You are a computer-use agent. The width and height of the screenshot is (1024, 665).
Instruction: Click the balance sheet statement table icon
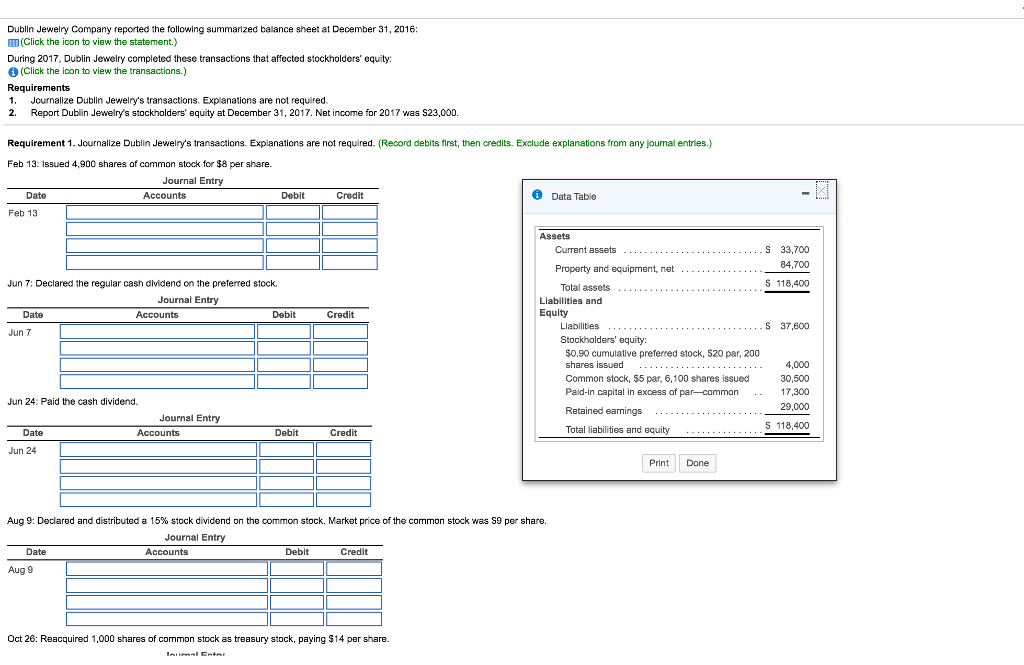[x=12, y=42]
